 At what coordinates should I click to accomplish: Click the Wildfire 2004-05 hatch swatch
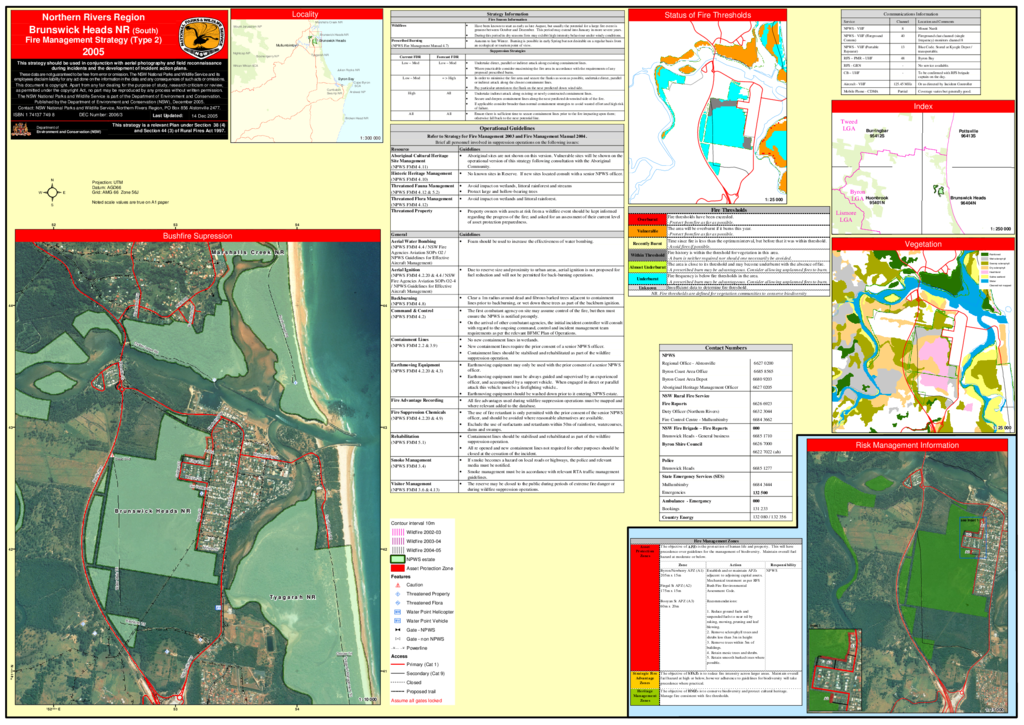(x=398, y=551)
